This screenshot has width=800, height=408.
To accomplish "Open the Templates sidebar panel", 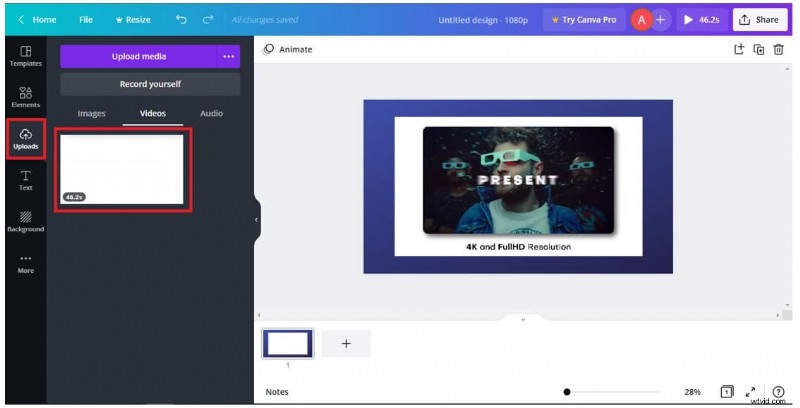I will pyautogui.click(x=26, y=56).
